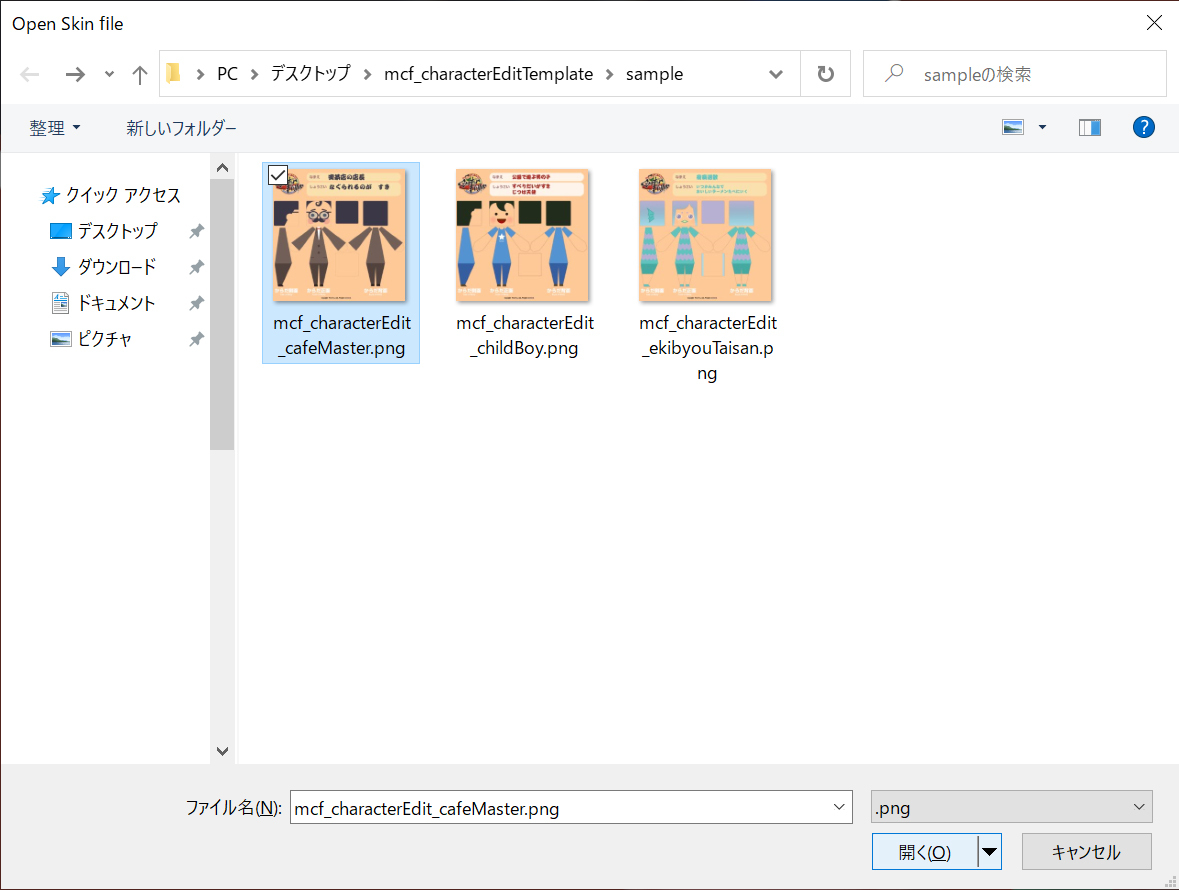Click the pin icon beside ダウンロード
1179x890 pixels.
(x=196, y=267)
